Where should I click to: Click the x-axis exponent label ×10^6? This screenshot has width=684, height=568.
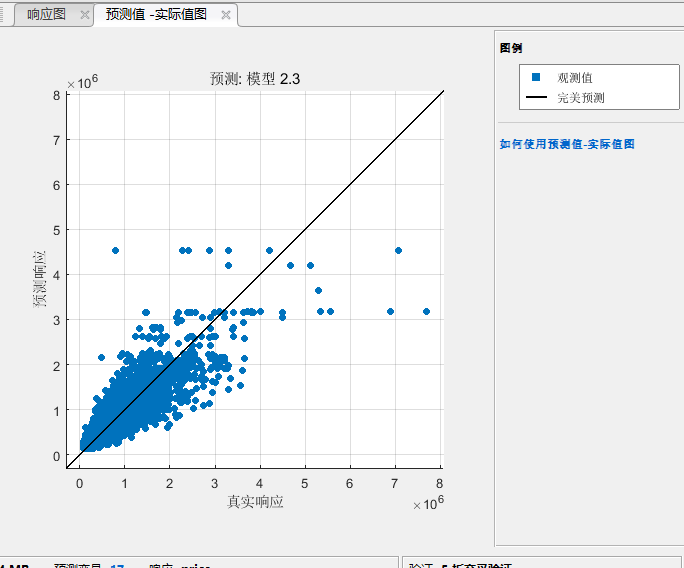coord(427,504)
